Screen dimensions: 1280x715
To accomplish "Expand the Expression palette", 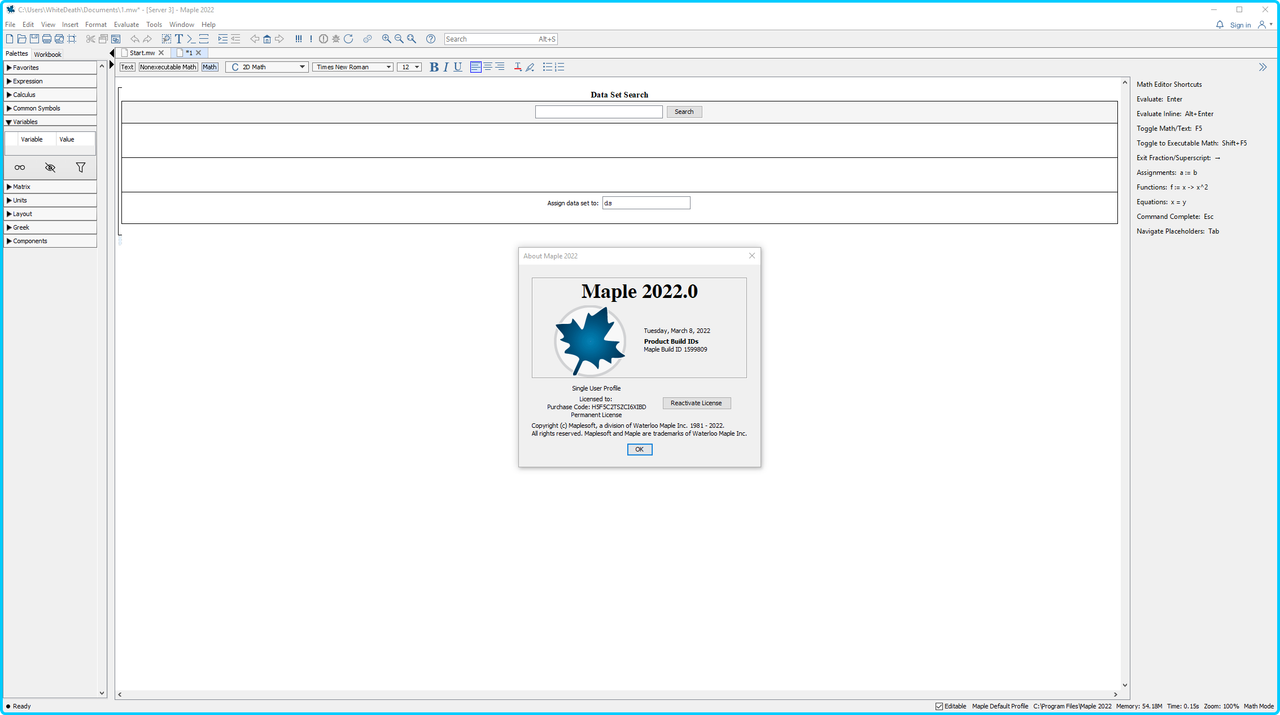I will tap(50, 81).
